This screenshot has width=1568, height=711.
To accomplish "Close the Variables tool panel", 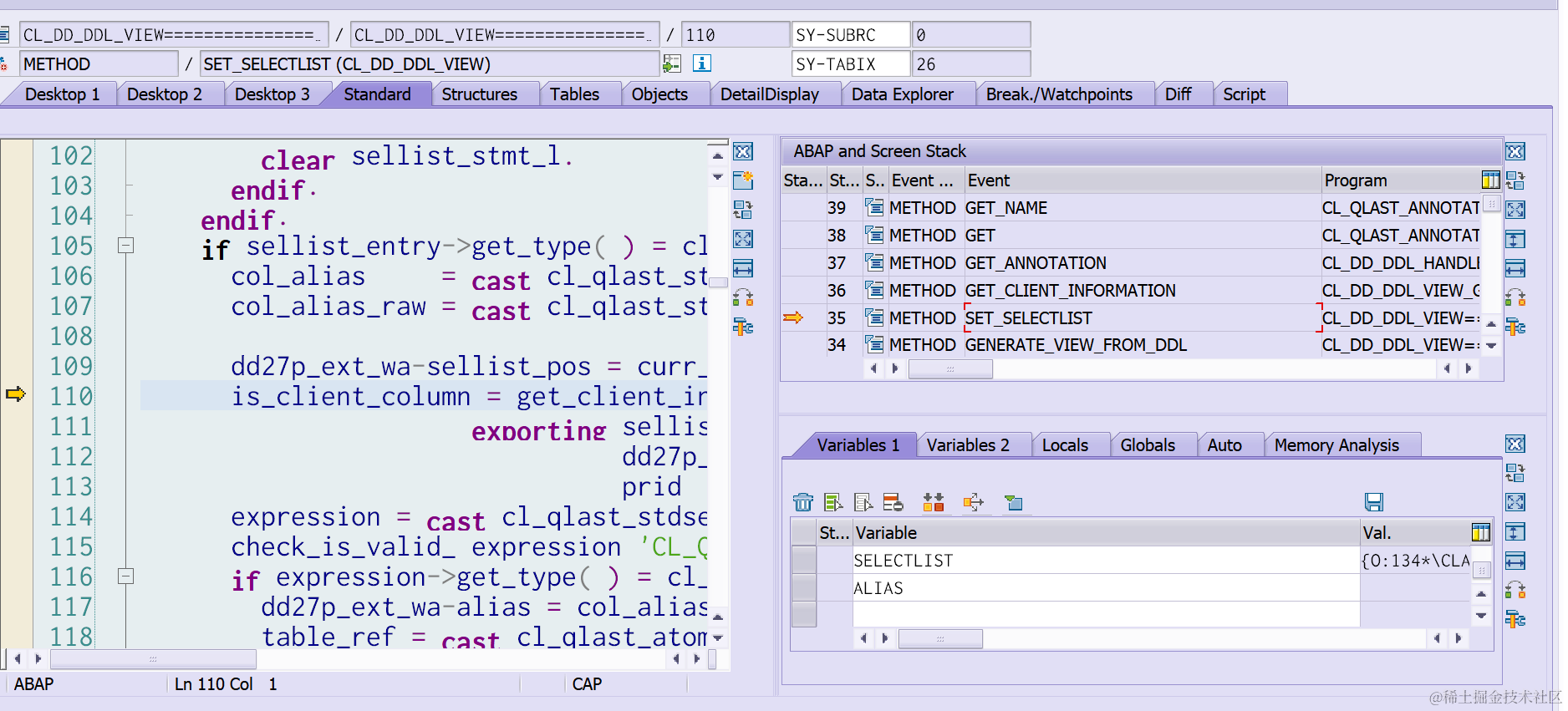I will click(1515, 444).
